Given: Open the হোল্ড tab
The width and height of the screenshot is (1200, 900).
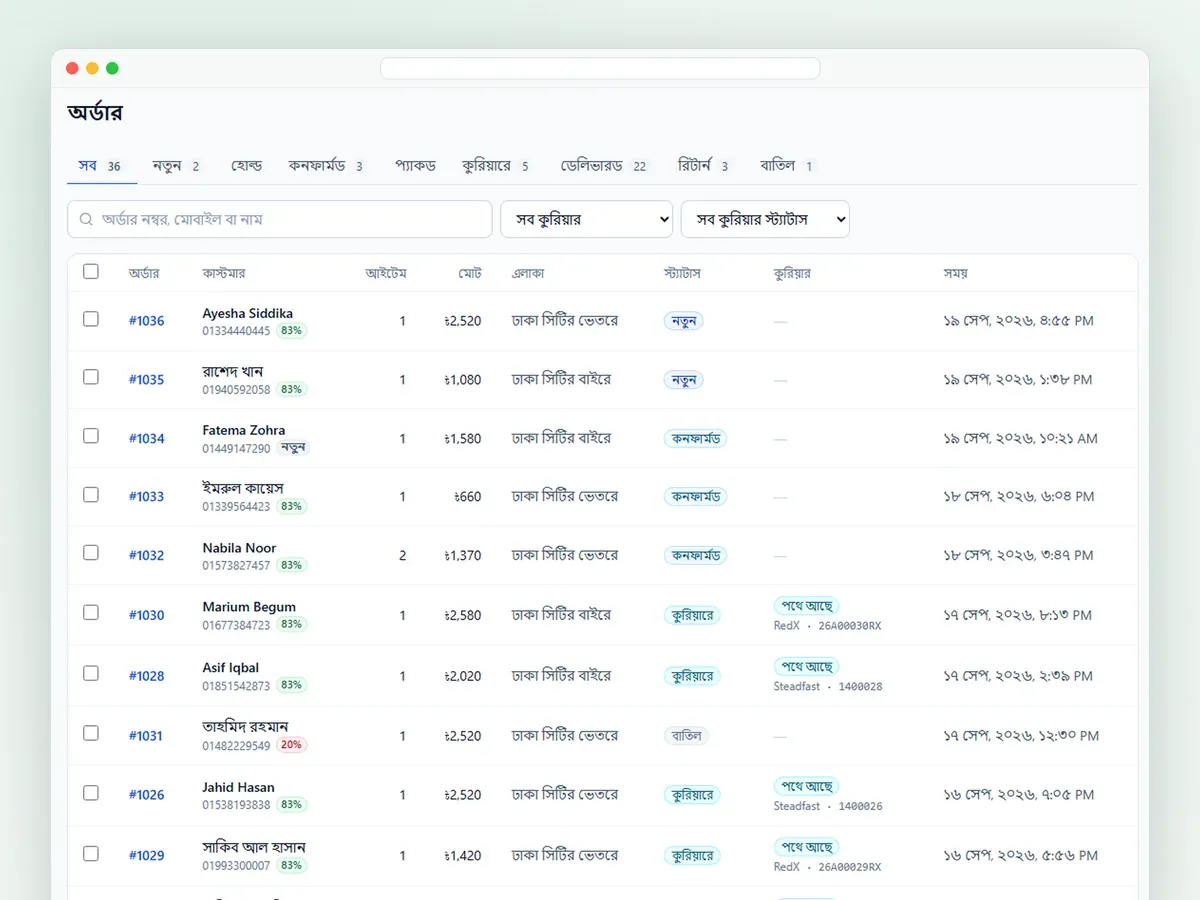Looking at the screenshot, I should [246, 166].
